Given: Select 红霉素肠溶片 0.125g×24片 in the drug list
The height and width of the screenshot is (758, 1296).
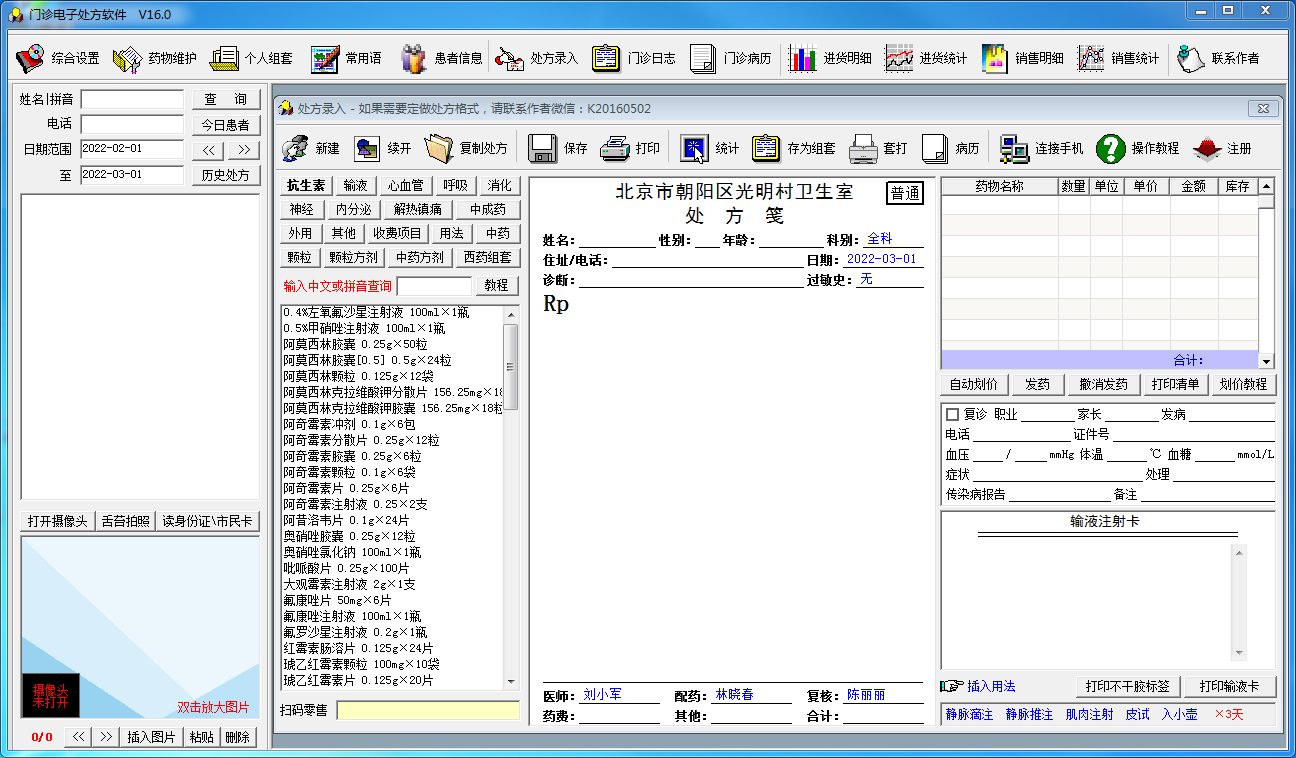Looking at the screenshot, I should click(x=358, y=648).
